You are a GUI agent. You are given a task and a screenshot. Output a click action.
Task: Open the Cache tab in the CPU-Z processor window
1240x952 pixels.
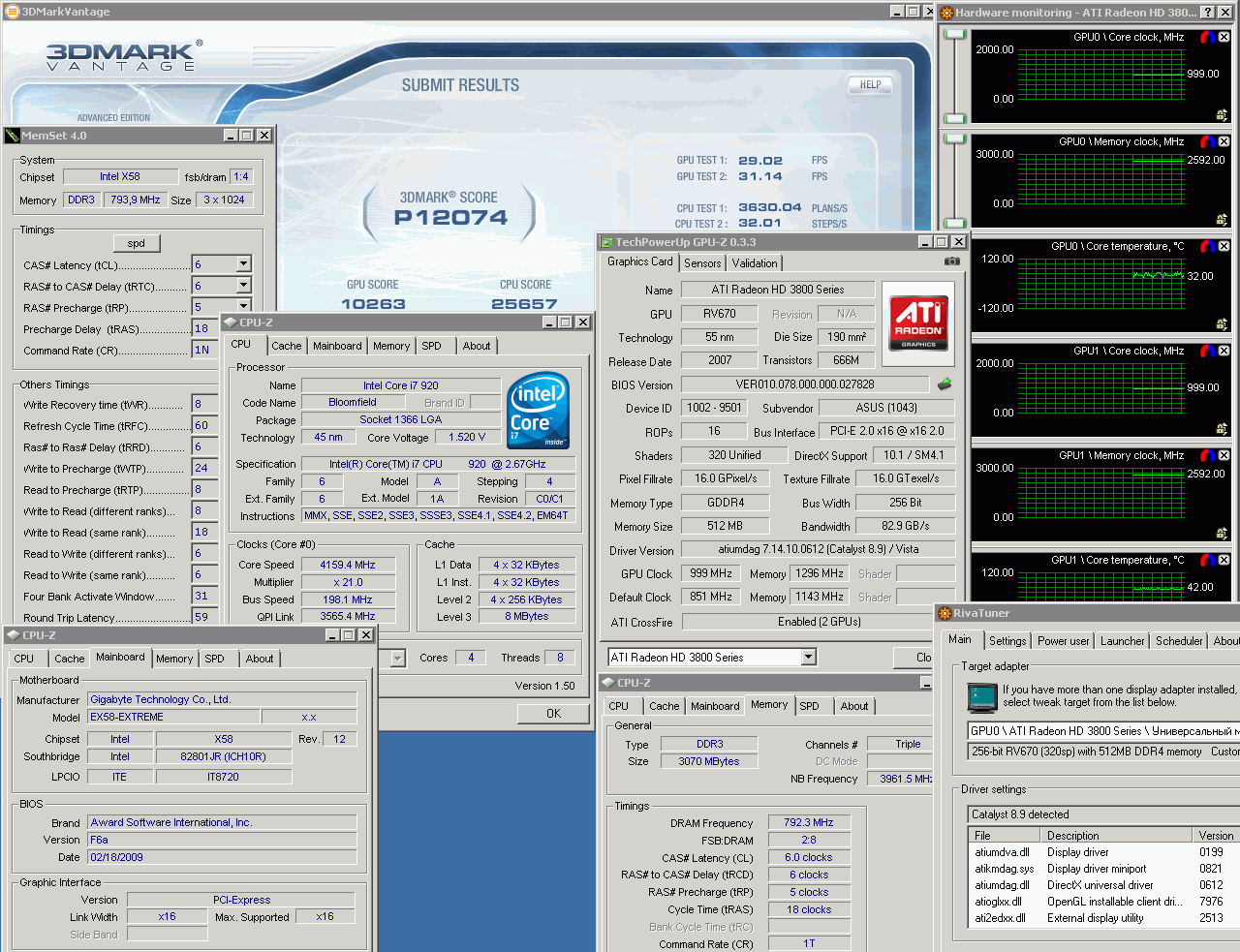[x=287, y=346]
